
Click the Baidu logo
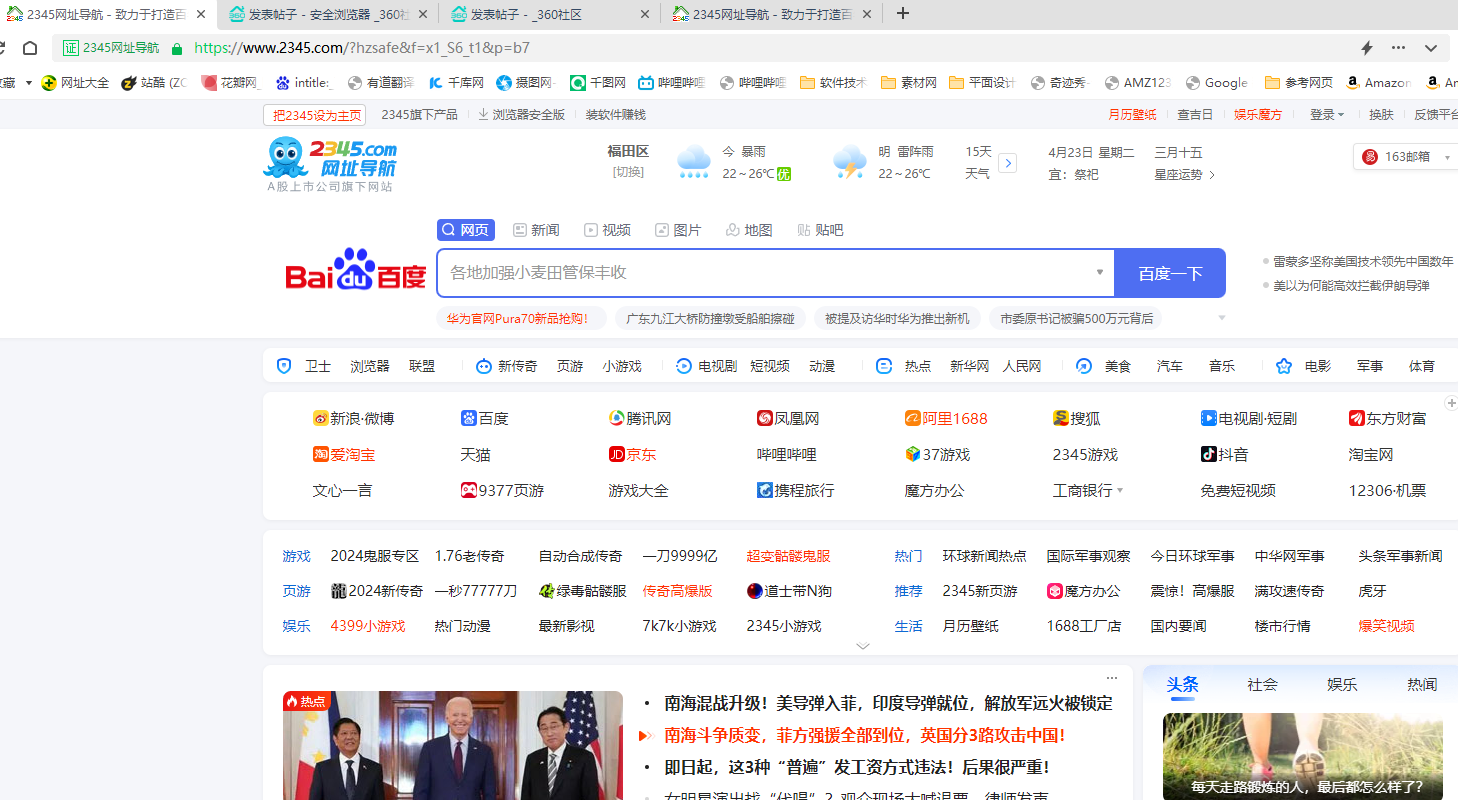tap(356, 270)
